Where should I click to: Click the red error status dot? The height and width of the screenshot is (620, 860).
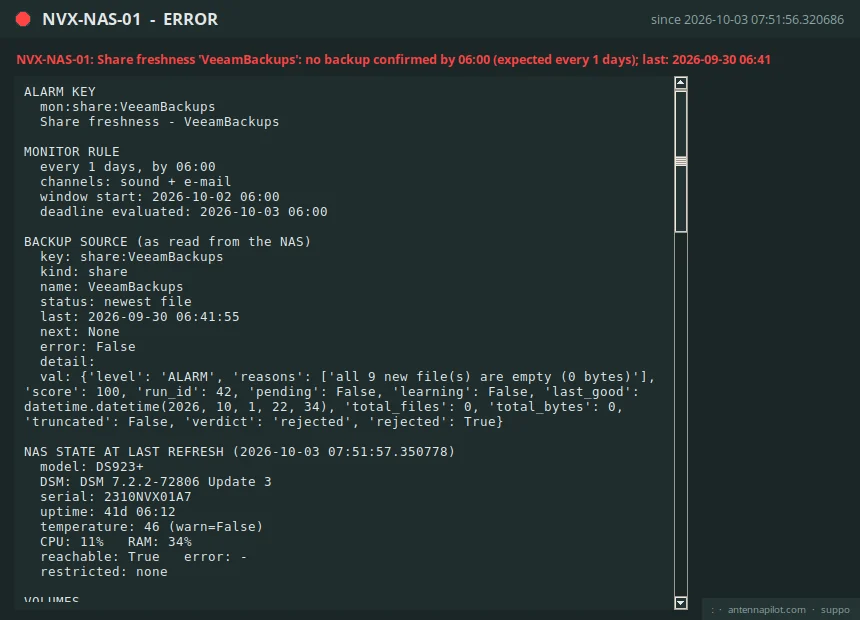tap(23, 19)
